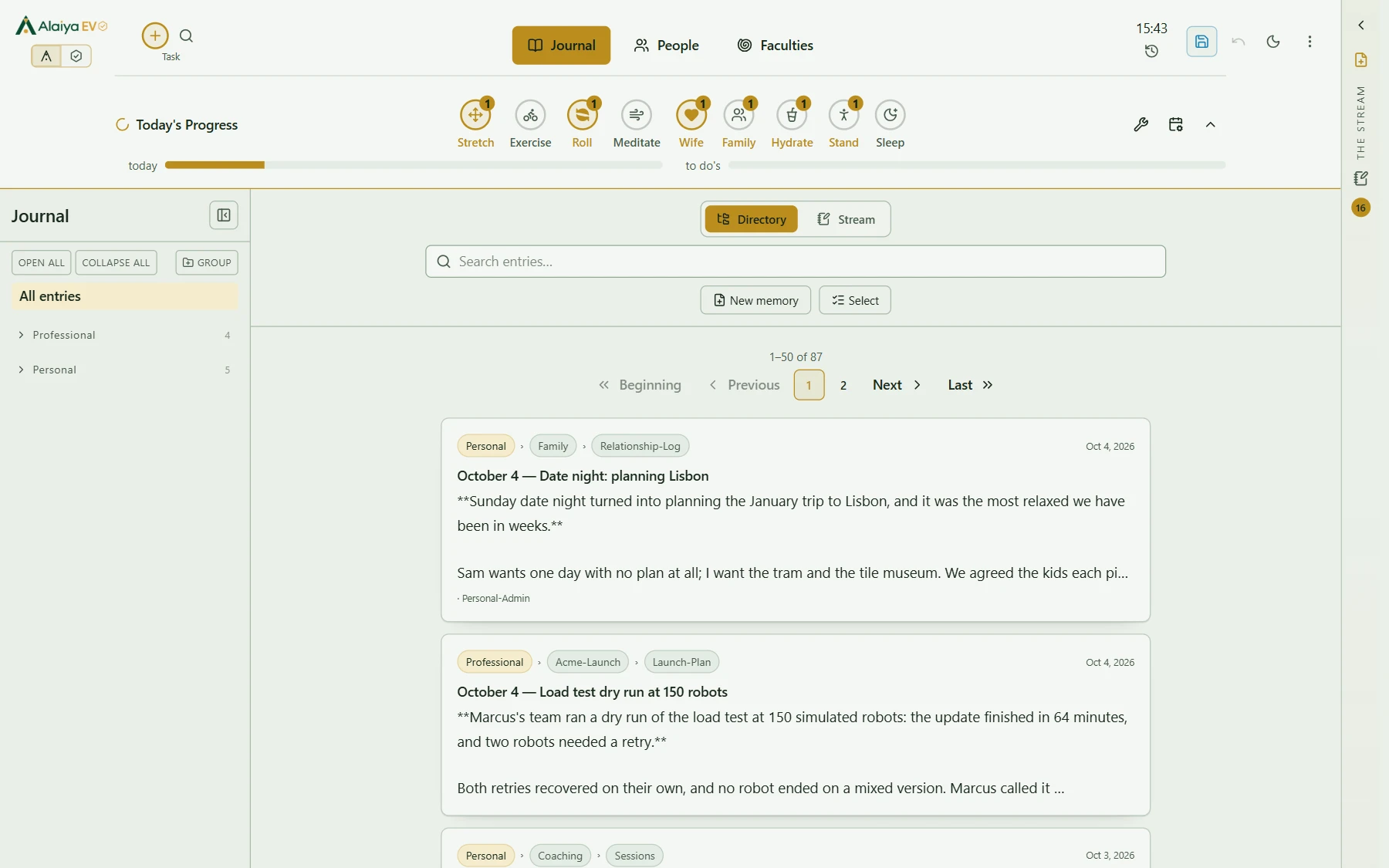Click the save disk icon
Screen dimensions: 1389x868
[1201, 42]
